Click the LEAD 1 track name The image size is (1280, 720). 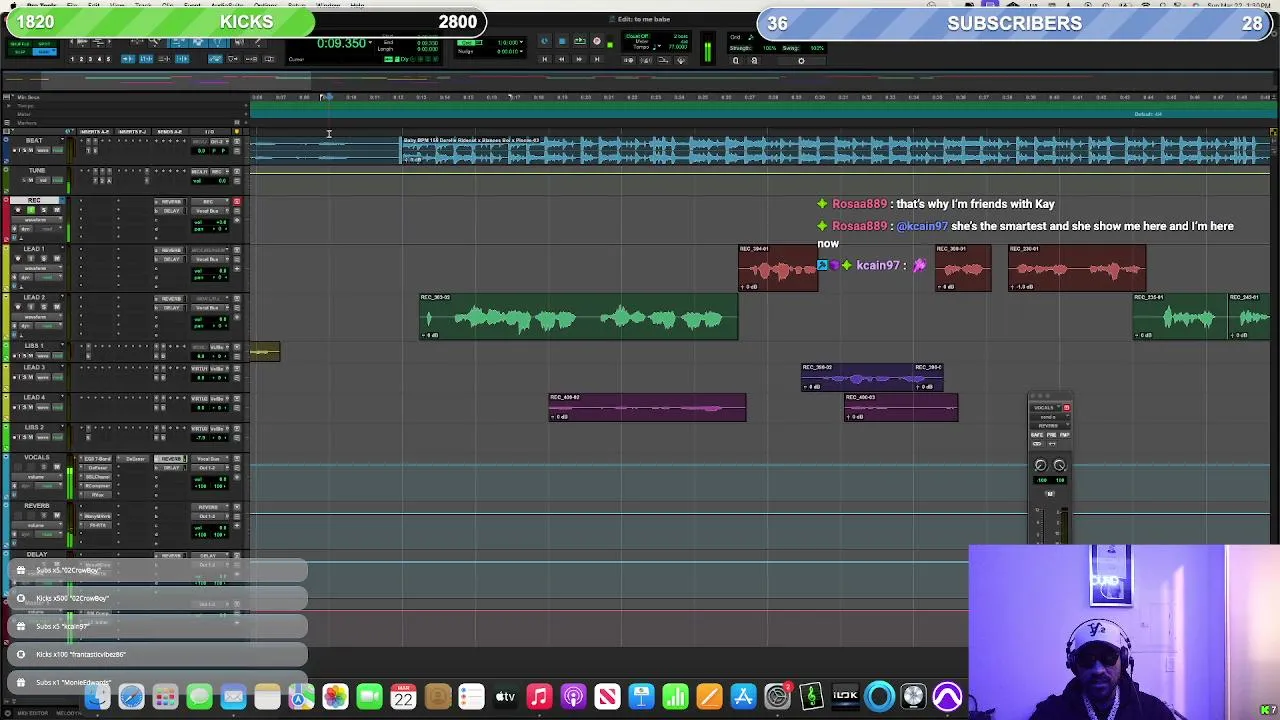34,248
